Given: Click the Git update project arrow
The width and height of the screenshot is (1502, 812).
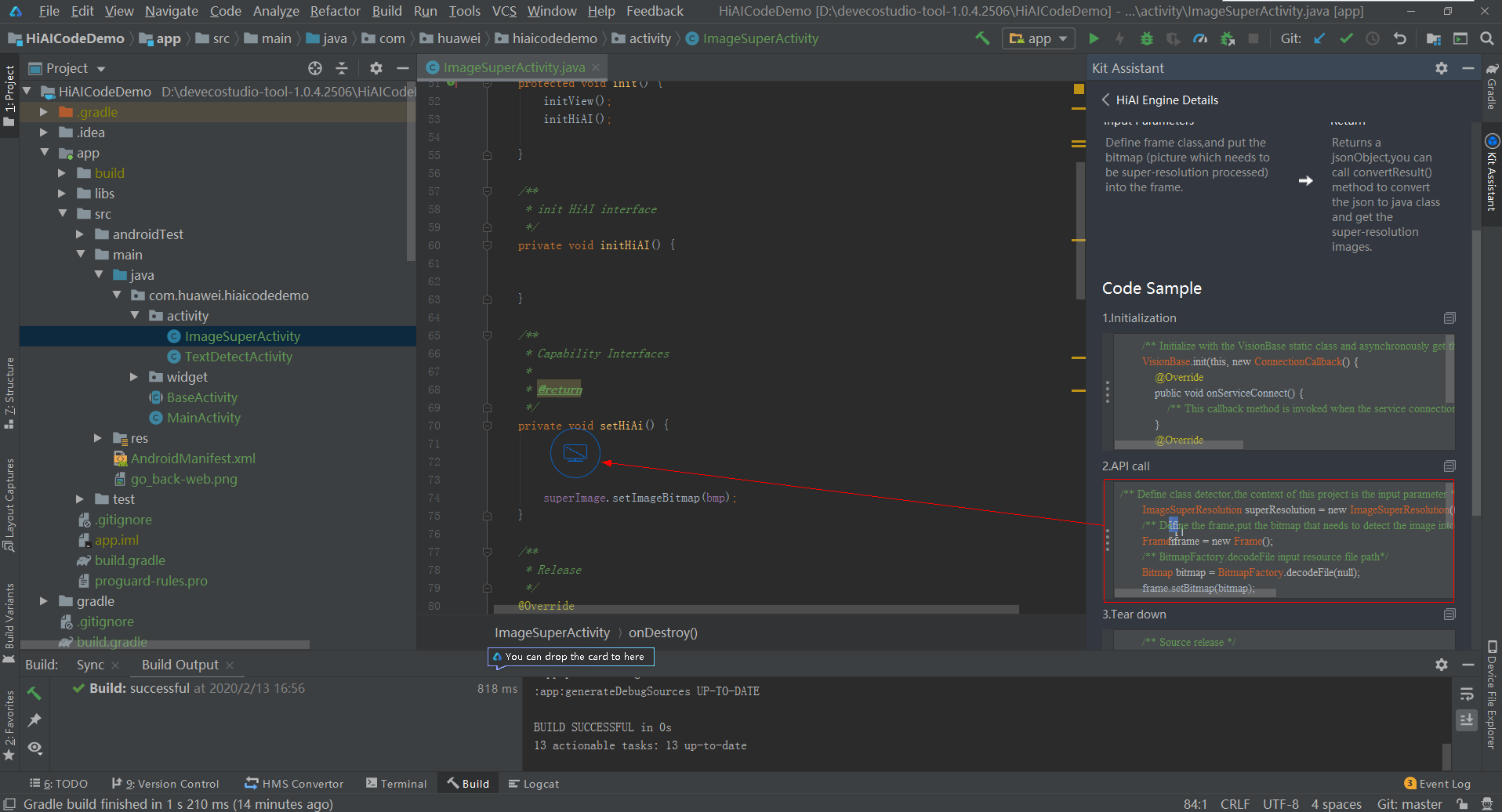Looking at the screenshot, I should 1319,38.
